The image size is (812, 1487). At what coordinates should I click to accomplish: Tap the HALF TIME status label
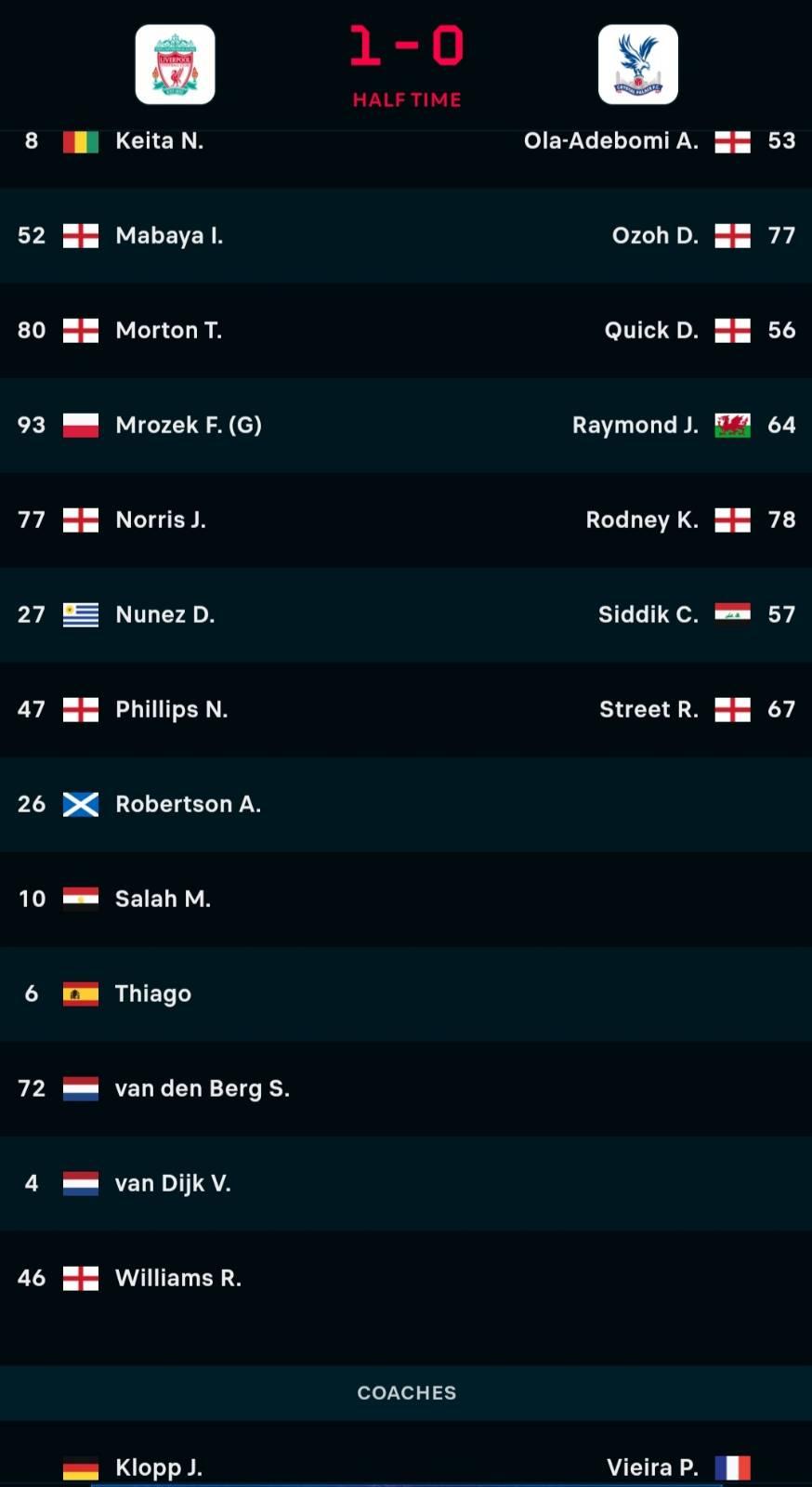click(x=407, y=99)
